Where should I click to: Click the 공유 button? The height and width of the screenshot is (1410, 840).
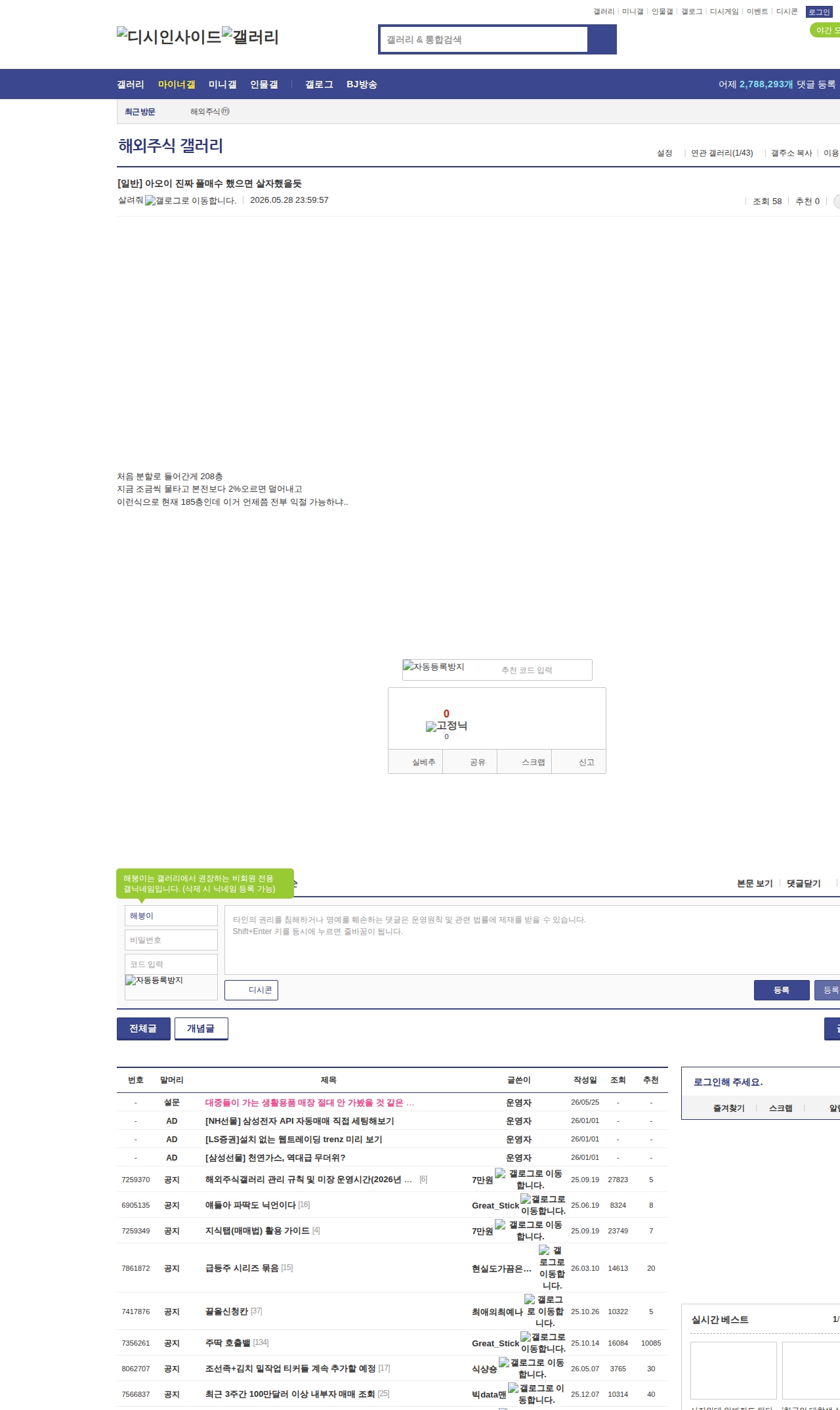470,762
